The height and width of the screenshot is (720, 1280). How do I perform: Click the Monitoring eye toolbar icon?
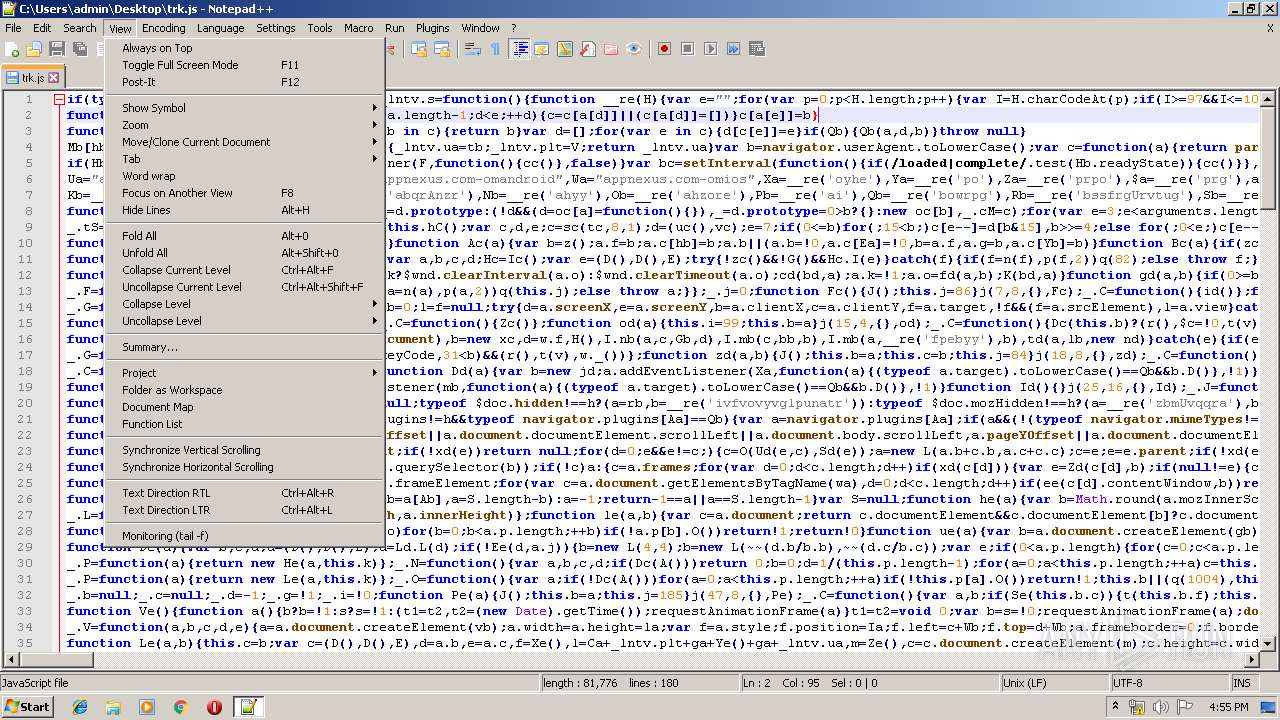(633, 49)
